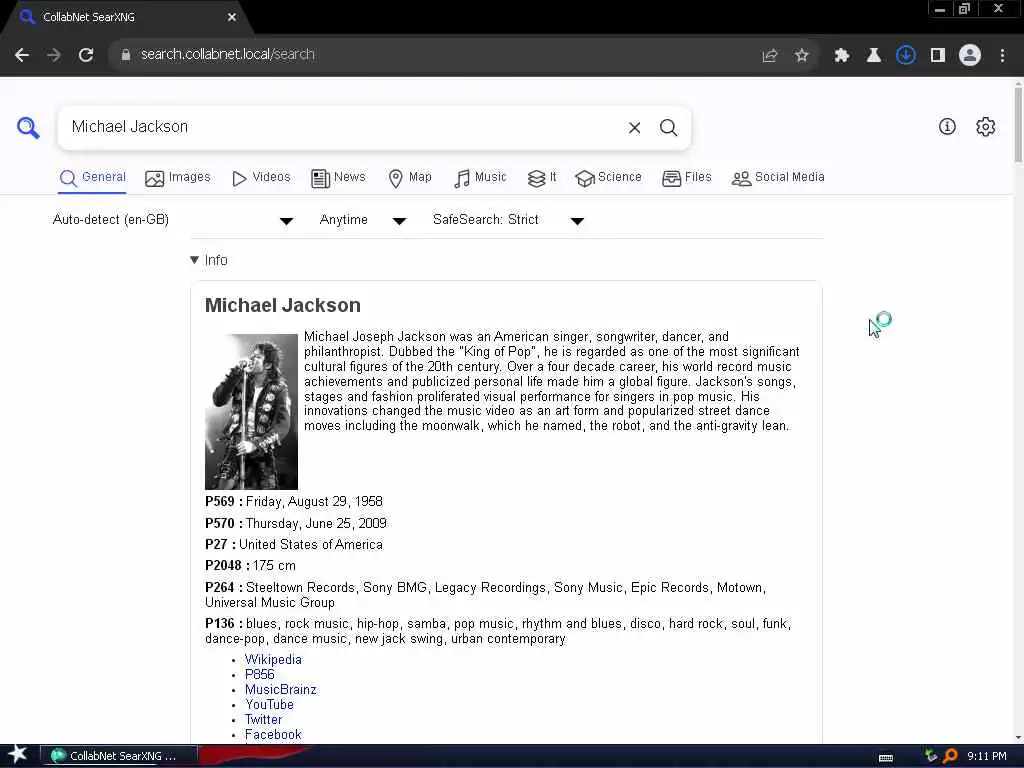Switch to the It tab

point(541,178)
